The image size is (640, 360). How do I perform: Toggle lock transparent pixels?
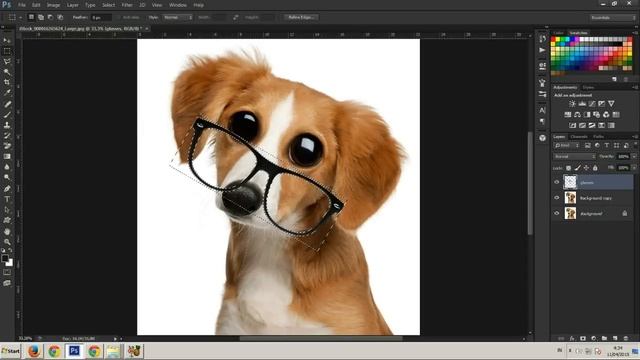568,168
